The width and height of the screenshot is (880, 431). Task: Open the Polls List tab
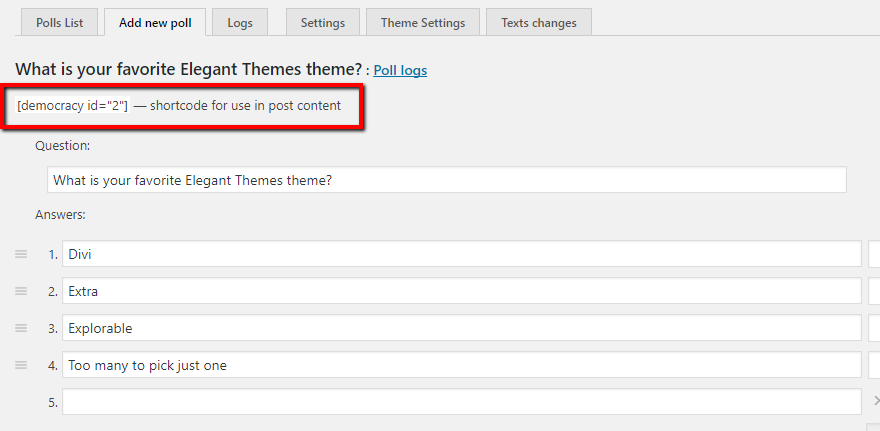(60, 22)
